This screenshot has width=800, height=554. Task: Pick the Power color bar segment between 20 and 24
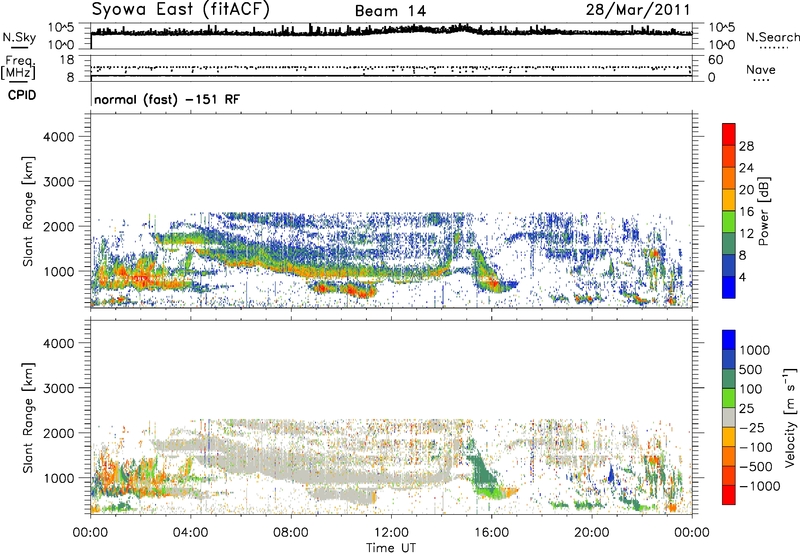pos(729,178)
